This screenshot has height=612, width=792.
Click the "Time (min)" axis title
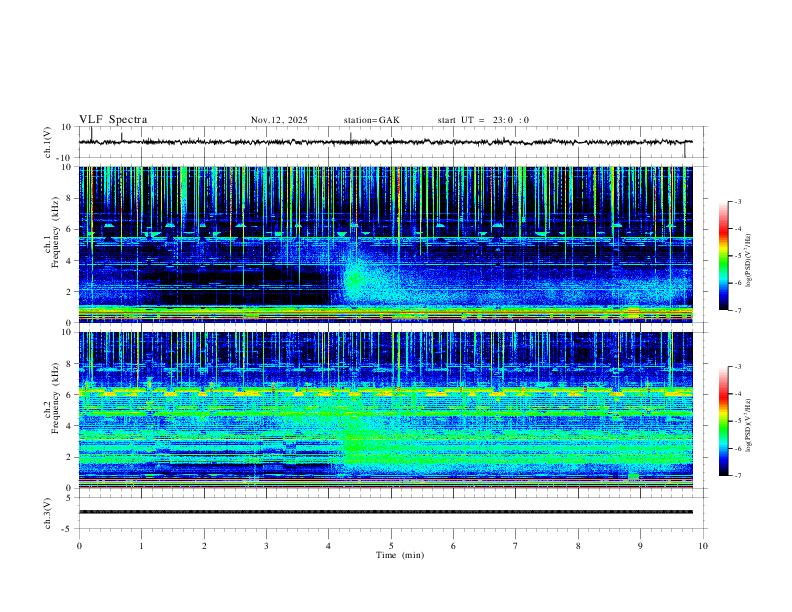point(400,555)
